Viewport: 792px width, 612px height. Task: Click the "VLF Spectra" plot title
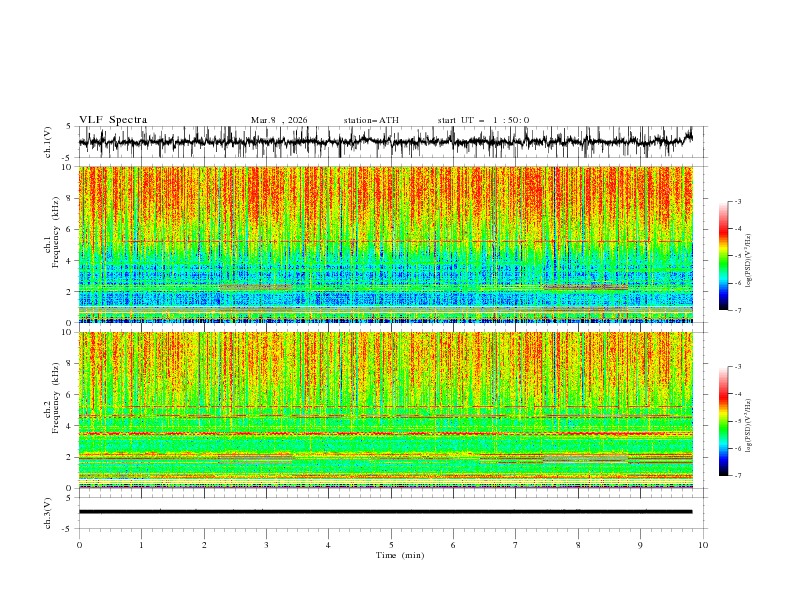click(x=113, y=120)
